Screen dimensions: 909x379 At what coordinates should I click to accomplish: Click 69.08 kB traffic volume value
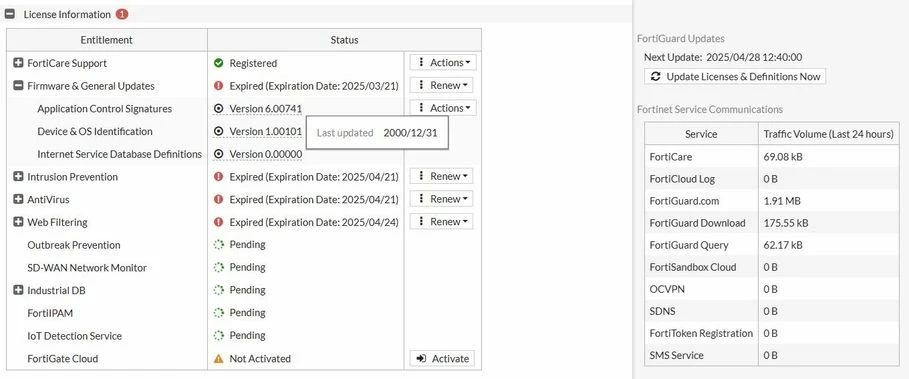[783, 157]
